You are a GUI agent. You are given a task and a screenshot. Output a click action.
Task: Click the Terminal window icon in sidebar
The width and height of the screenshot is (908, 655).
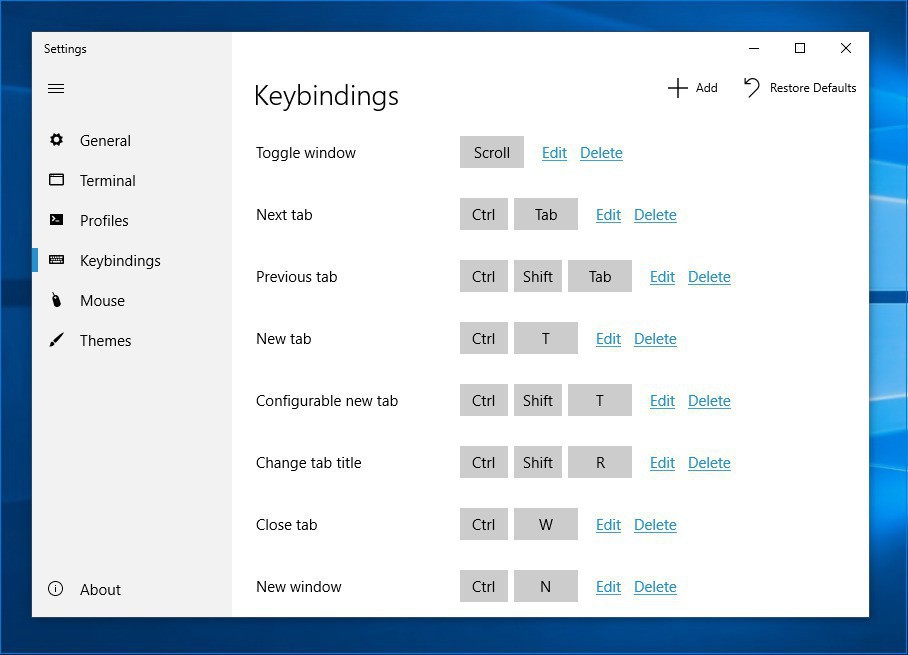[x=57, y=181]
